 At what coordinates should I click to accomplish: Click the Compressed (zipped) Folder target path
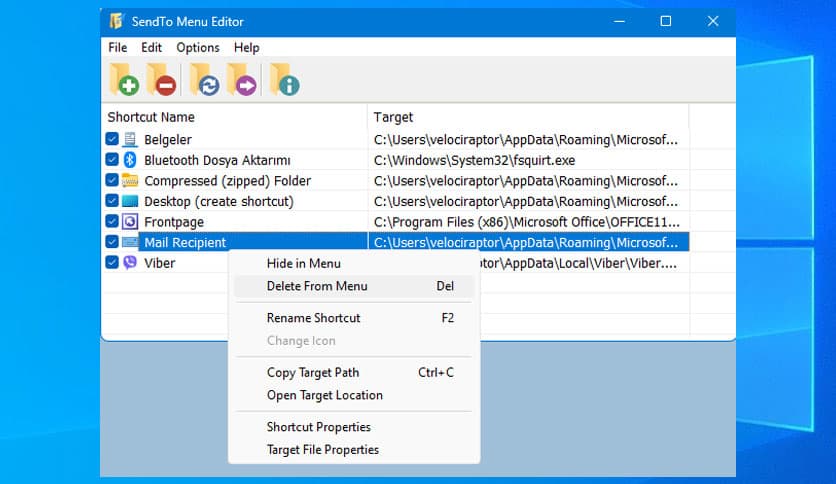526,181
